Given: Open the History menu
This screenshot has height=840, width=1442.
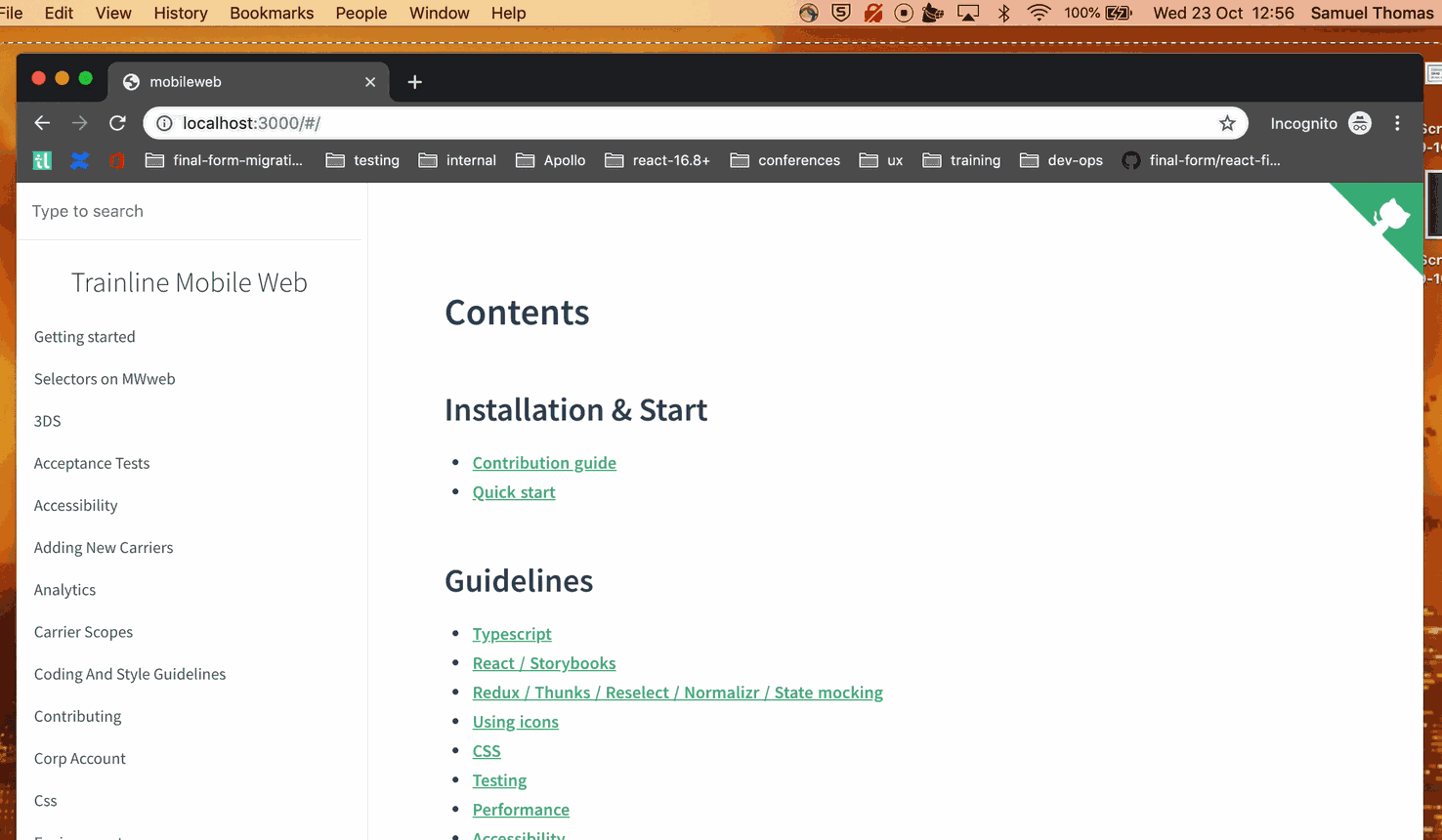Looking at the screenshot, I should (x=181, y=13).
